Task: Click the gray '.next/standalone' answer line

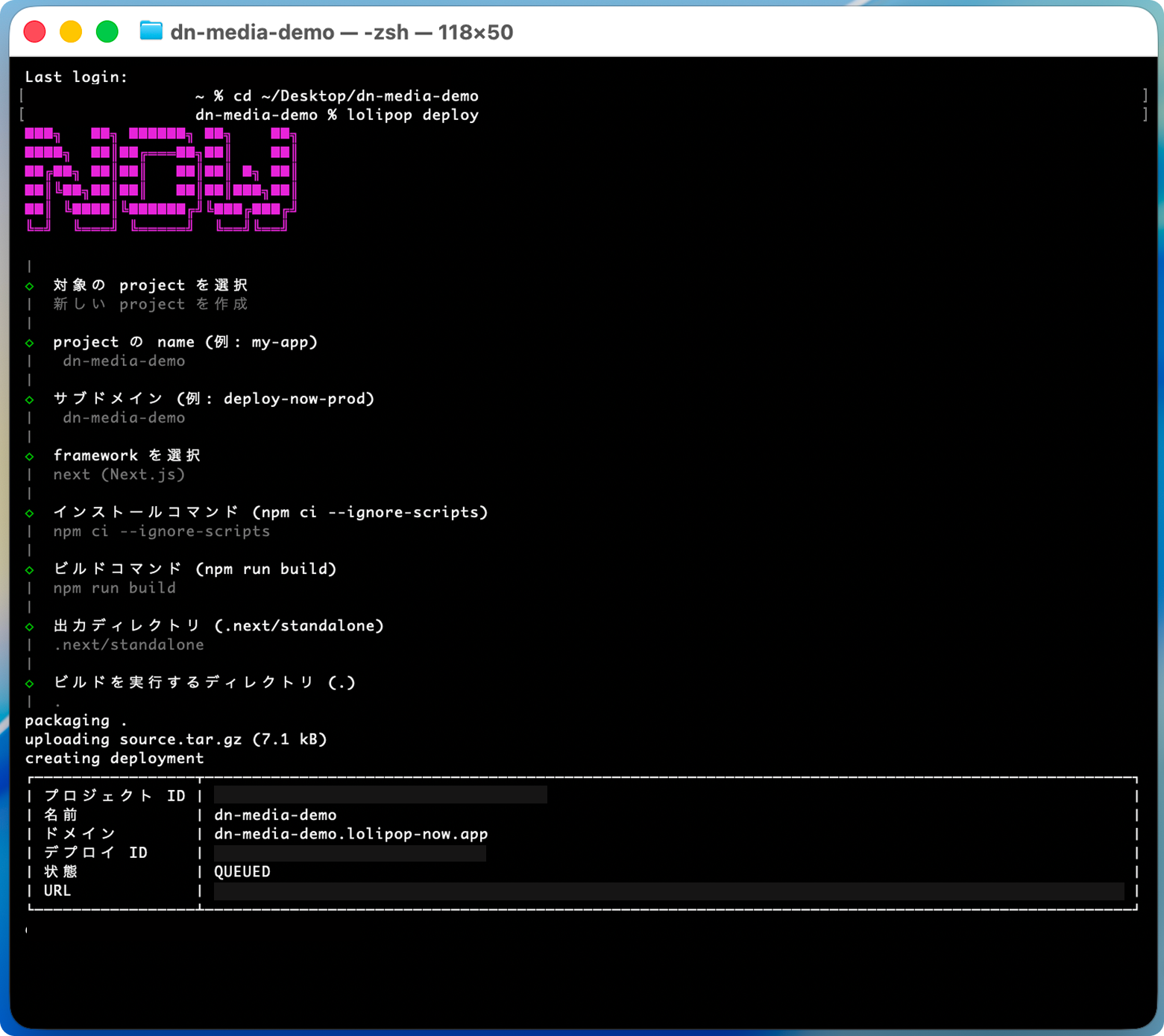Action: 128,645
